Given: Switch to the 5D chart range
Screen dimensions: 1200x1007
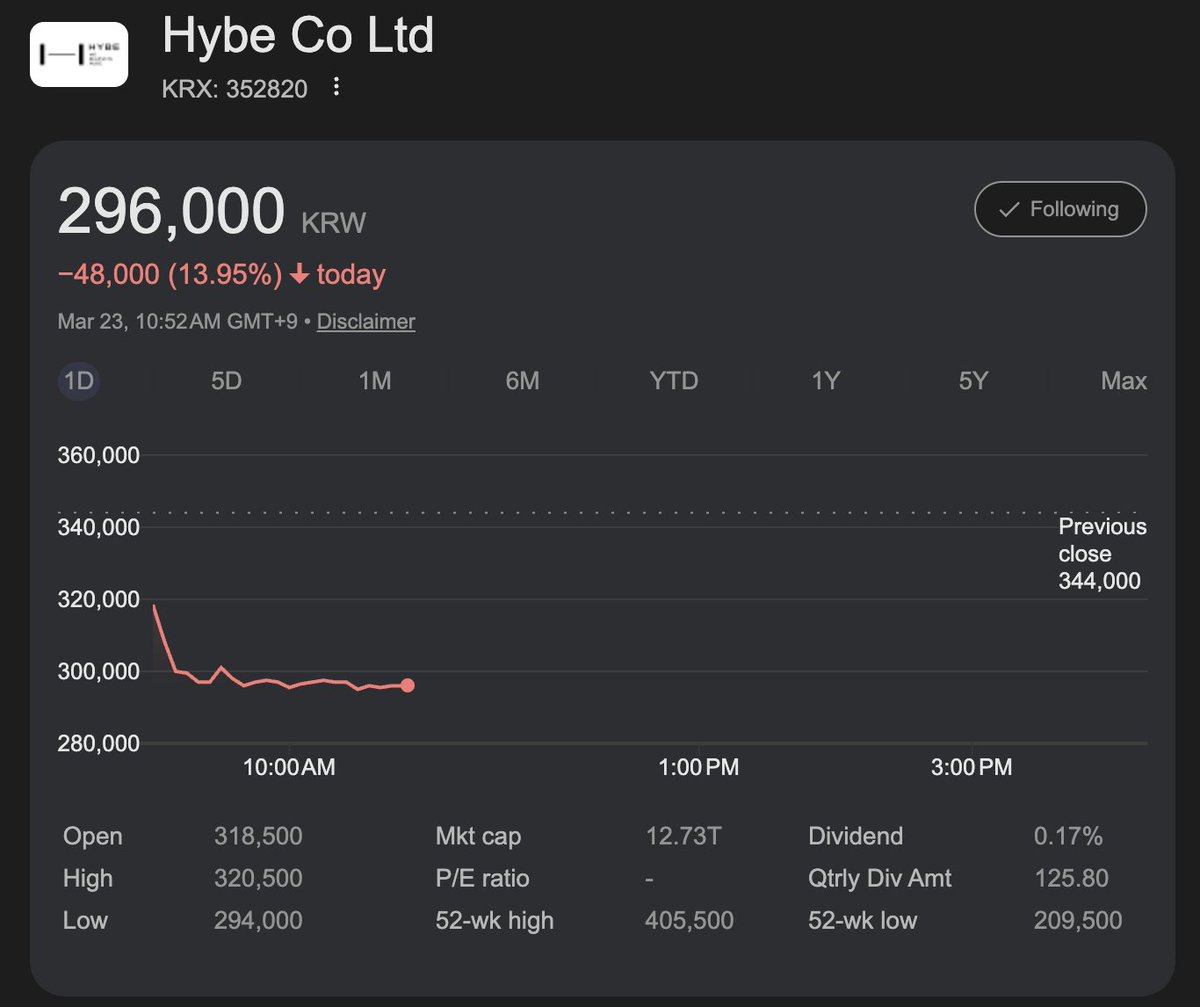Looking at the screenshot, I should 226,381.
